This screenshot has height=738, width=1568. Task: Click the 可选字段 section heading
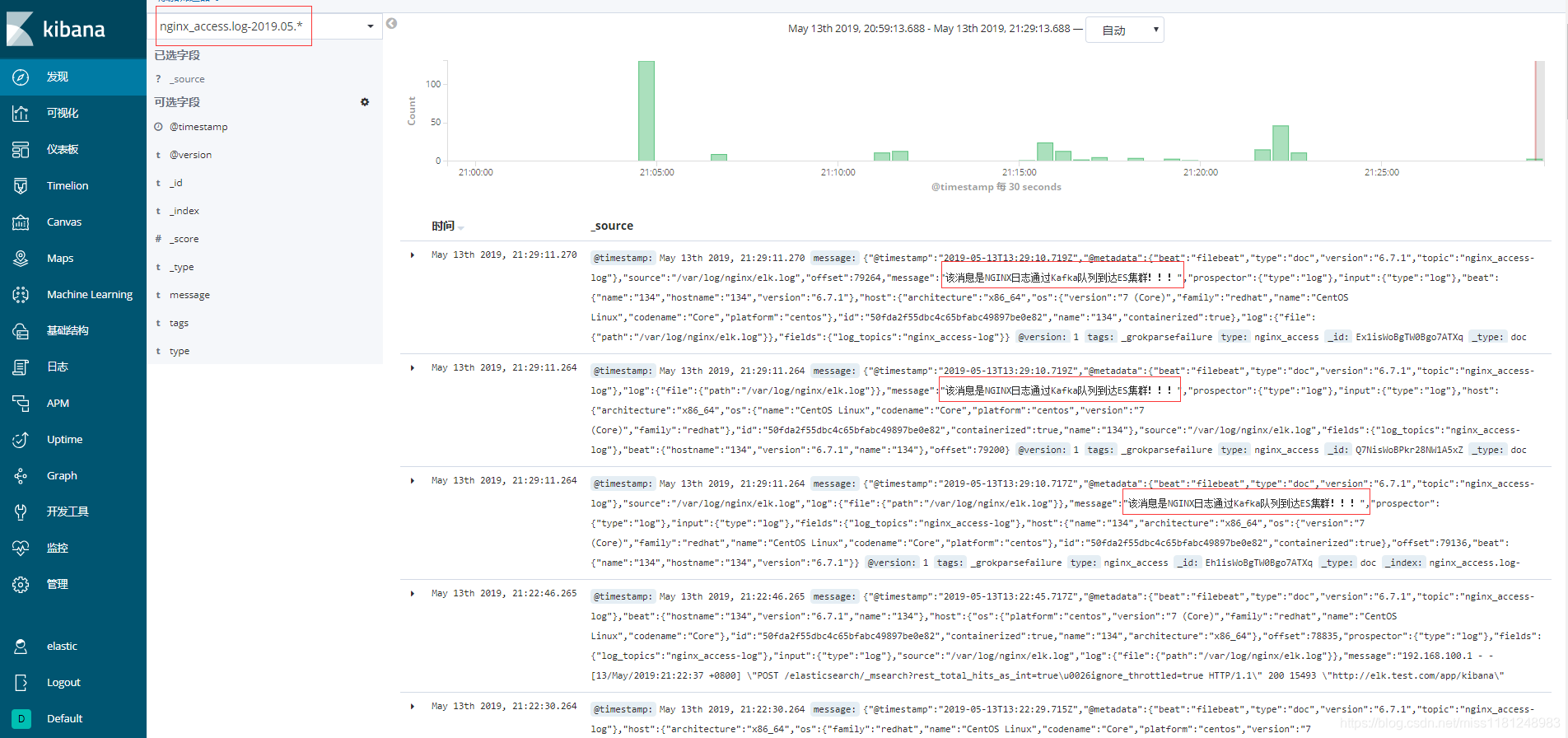(177, 102)
